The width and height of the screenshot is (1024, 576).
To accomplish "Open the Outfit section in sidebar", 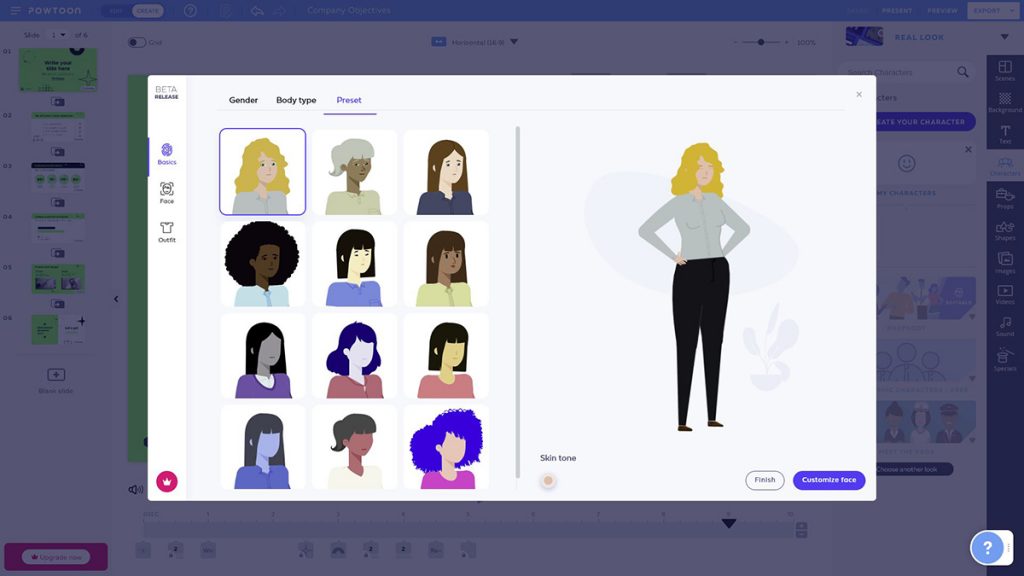I will coord(166,232).
